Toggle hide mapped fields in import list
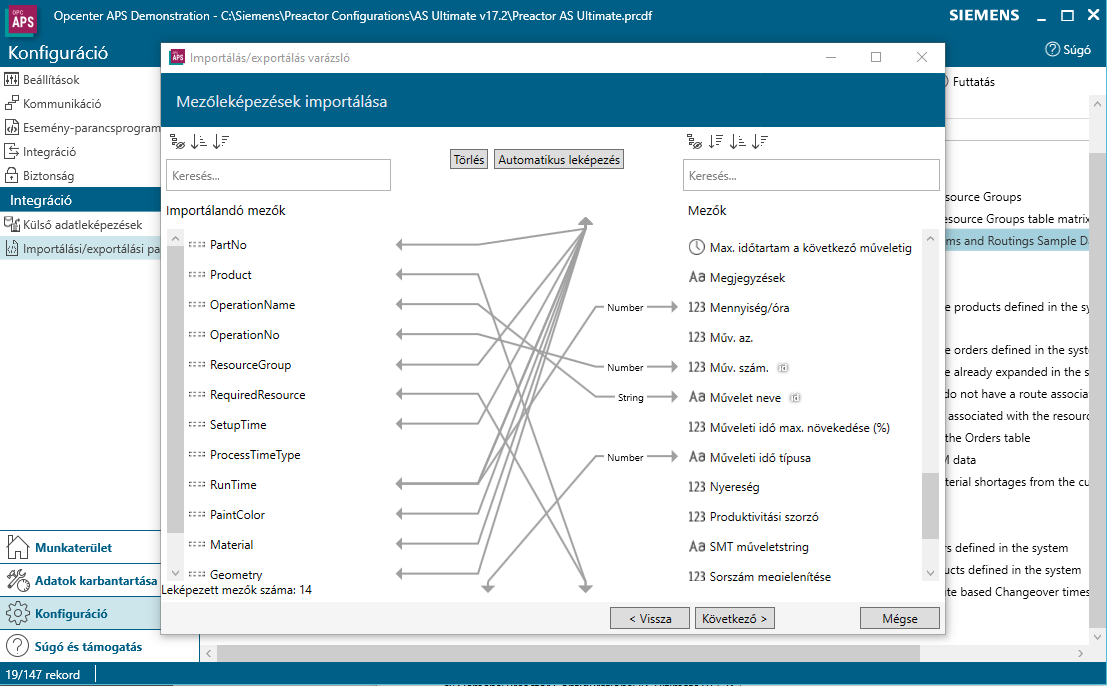This screenshot has height=686, width=1107. pyautogui.click(x=177, y=142)
